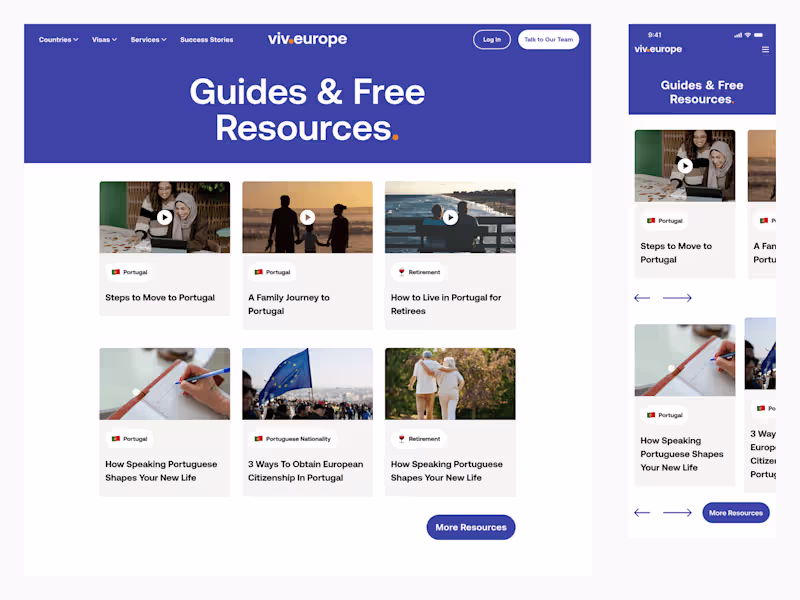This screenshot has width=800, height=600.
Task: Click the right arrow under first mobile carousel
Action: pos(677,298)
